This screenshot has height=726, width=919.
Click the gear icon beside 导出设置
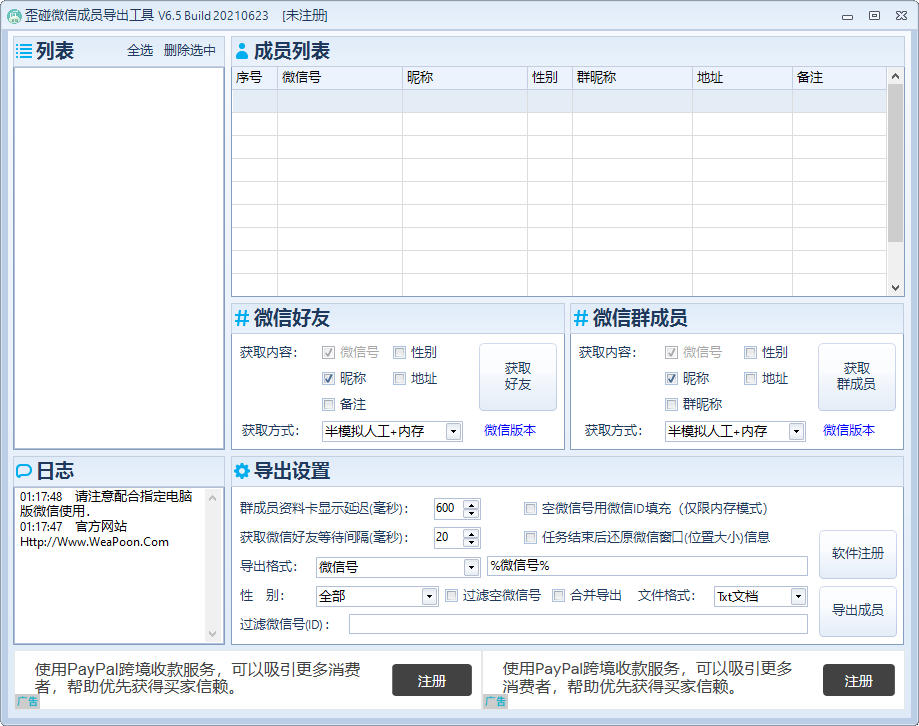(242, 471)
